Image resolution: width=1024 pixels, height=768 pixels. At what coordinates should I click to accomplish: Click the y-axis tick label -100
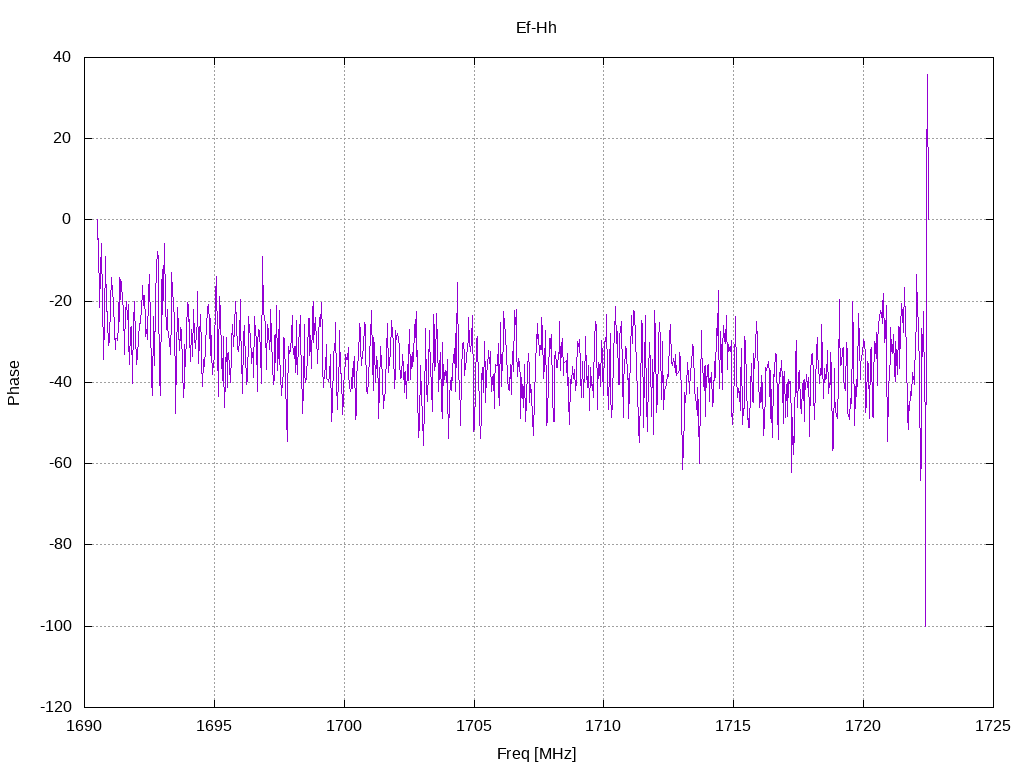coord(56,626)
